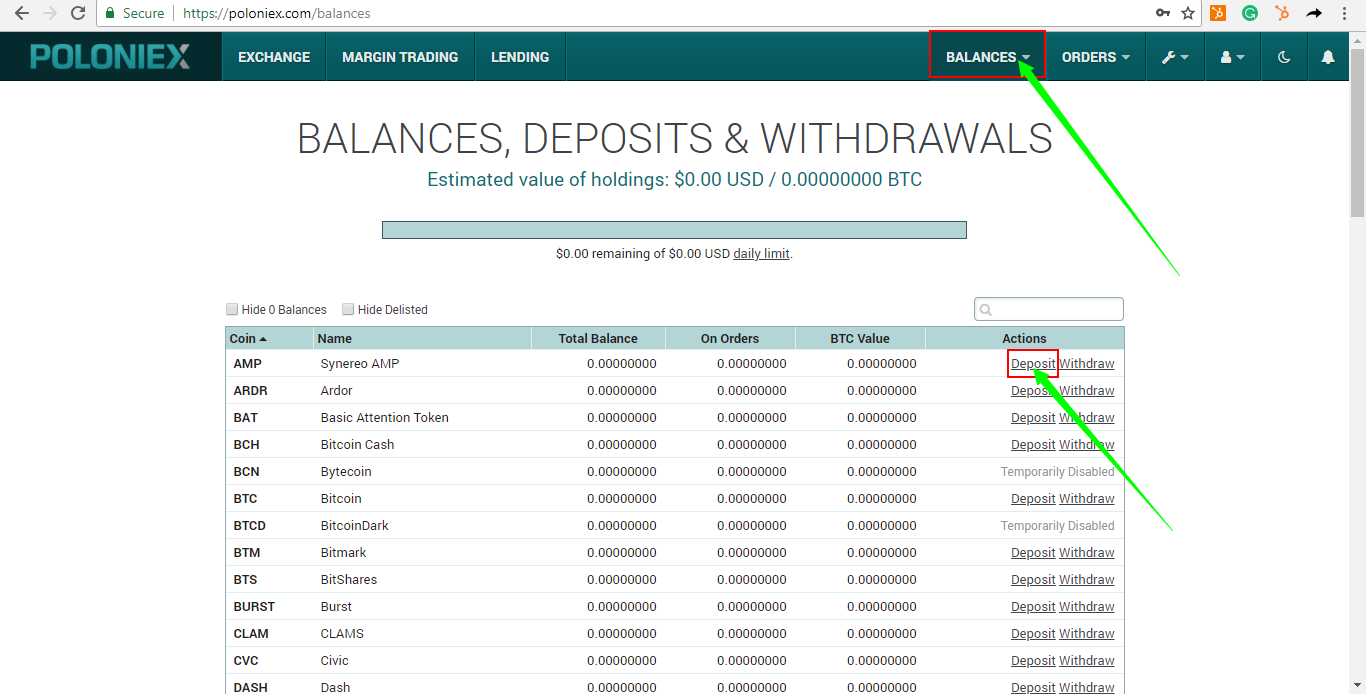Click Withdraw for Synereo AMP

(x=1087, y=364)
